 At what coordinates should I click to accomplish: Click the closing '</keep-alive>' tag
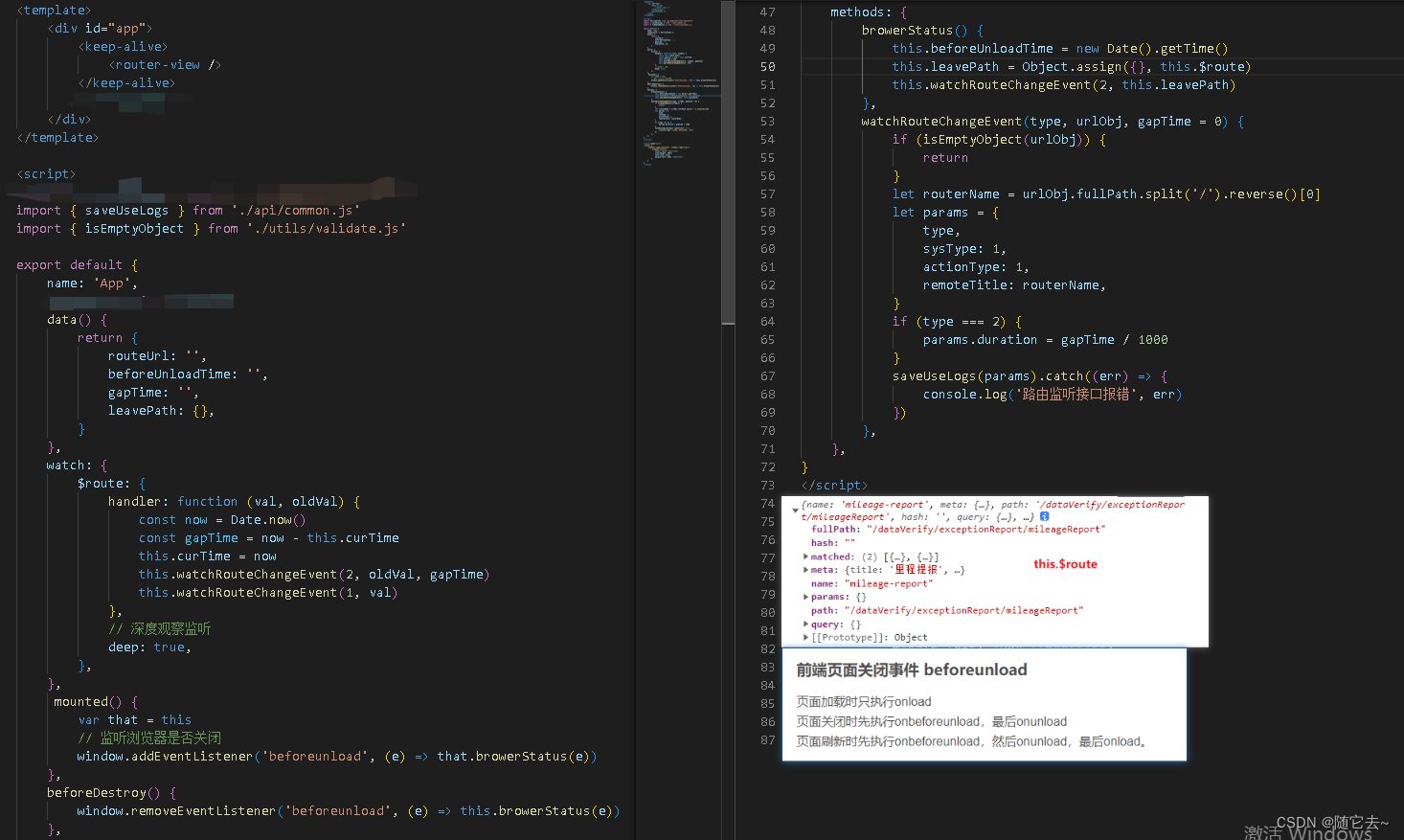coord(126,83)
